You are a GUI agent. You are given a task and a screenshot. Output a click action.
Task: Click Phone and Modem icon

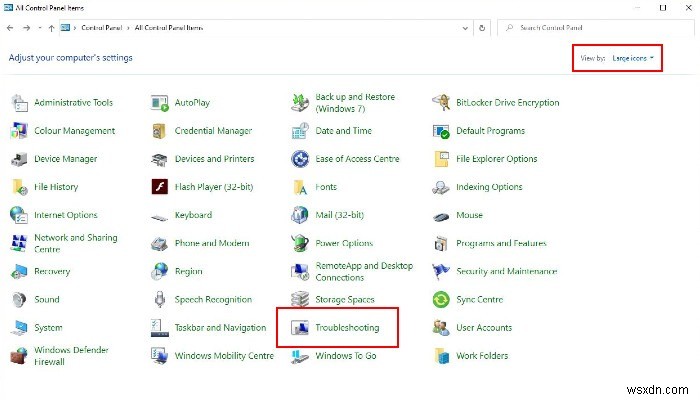159,244
